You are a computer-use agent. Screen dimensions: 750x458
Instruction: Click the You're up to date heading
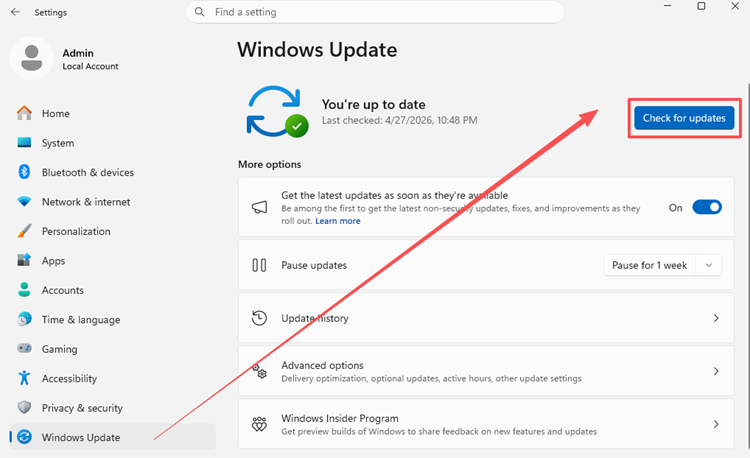pyautogui.click(x=374, y=104)
